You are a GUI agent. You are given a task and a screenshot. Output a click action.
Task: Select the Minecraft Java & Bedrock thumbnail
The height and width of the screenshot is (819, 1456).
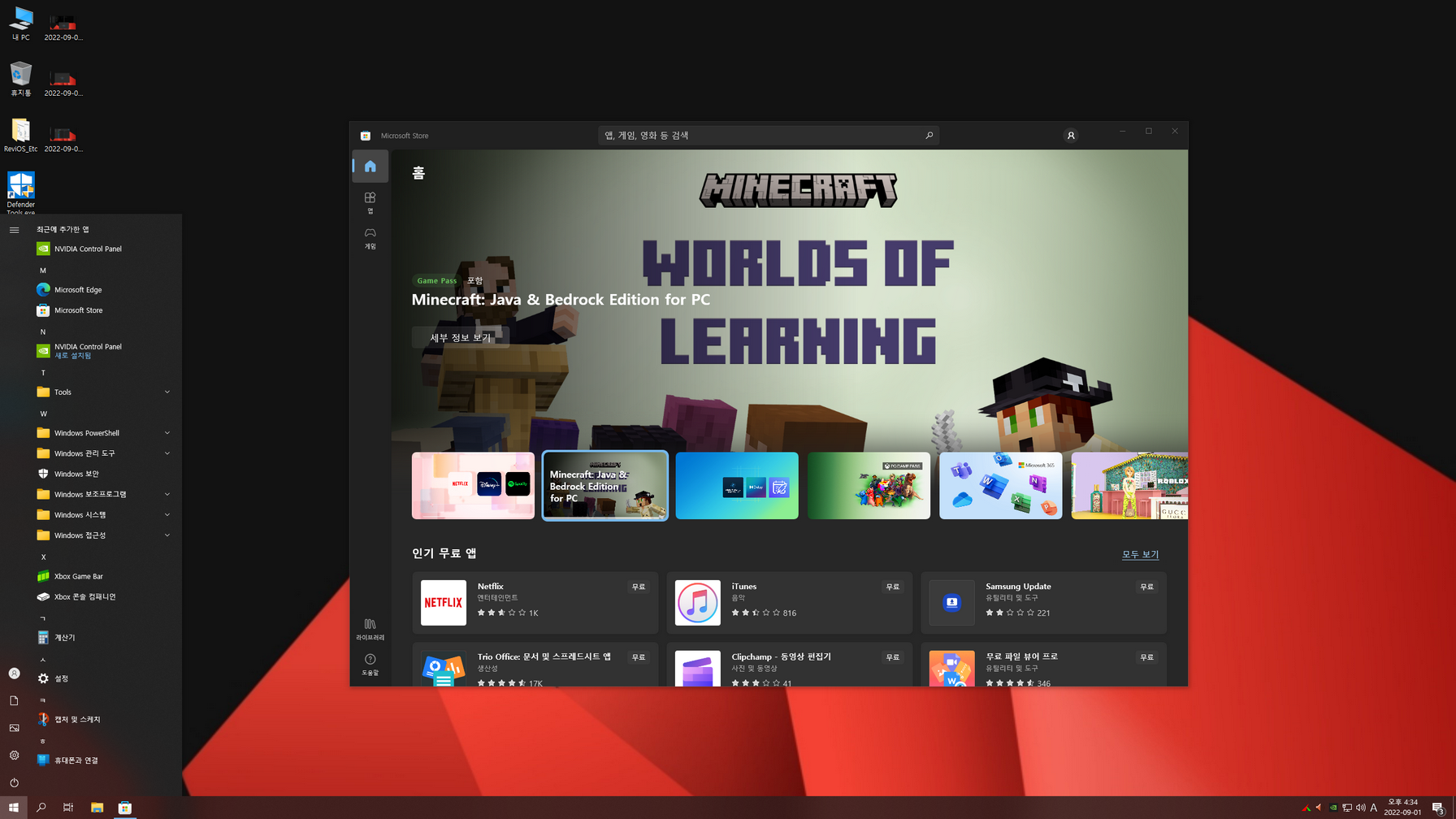(x=604, y=486)
